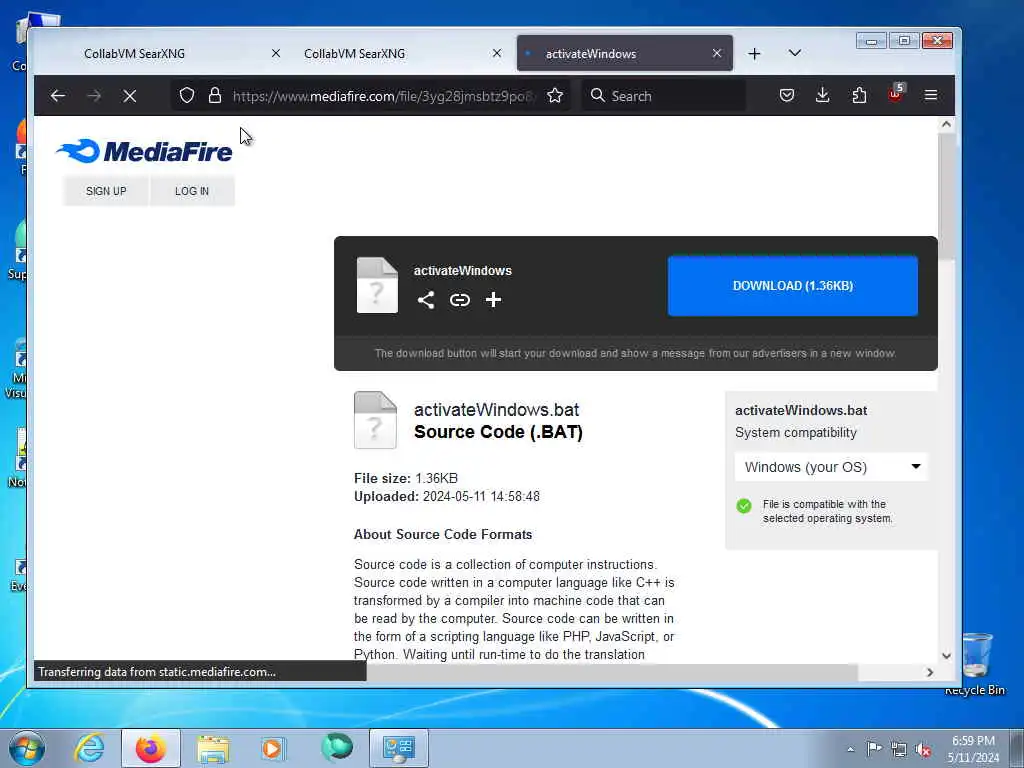
Task: Open Windows Media Player from taskbar
Action: coord(273,748)
